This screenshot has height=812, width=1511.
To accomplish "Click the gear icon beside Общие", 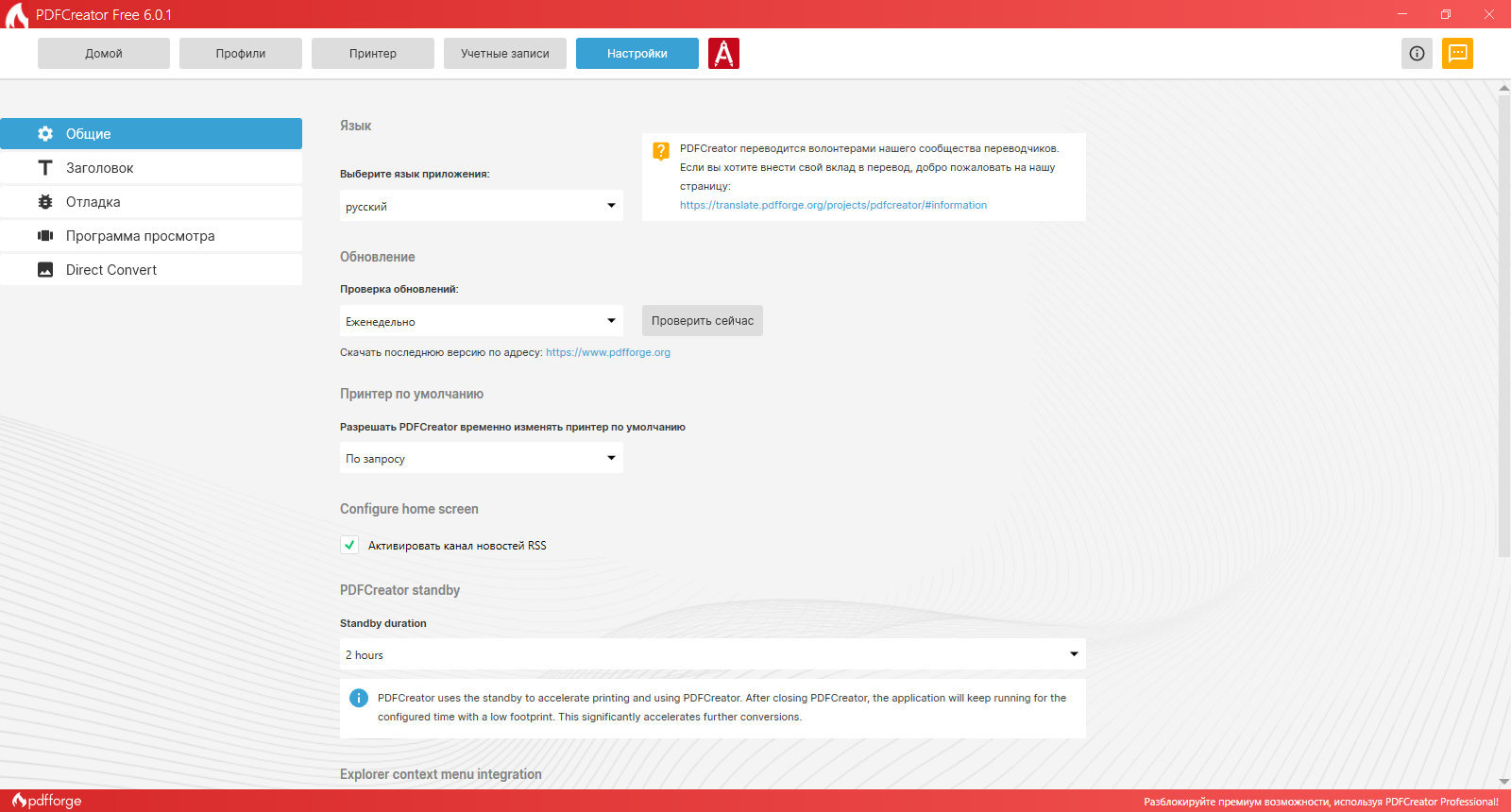I will pyautogui.click(x=45, y=134).
